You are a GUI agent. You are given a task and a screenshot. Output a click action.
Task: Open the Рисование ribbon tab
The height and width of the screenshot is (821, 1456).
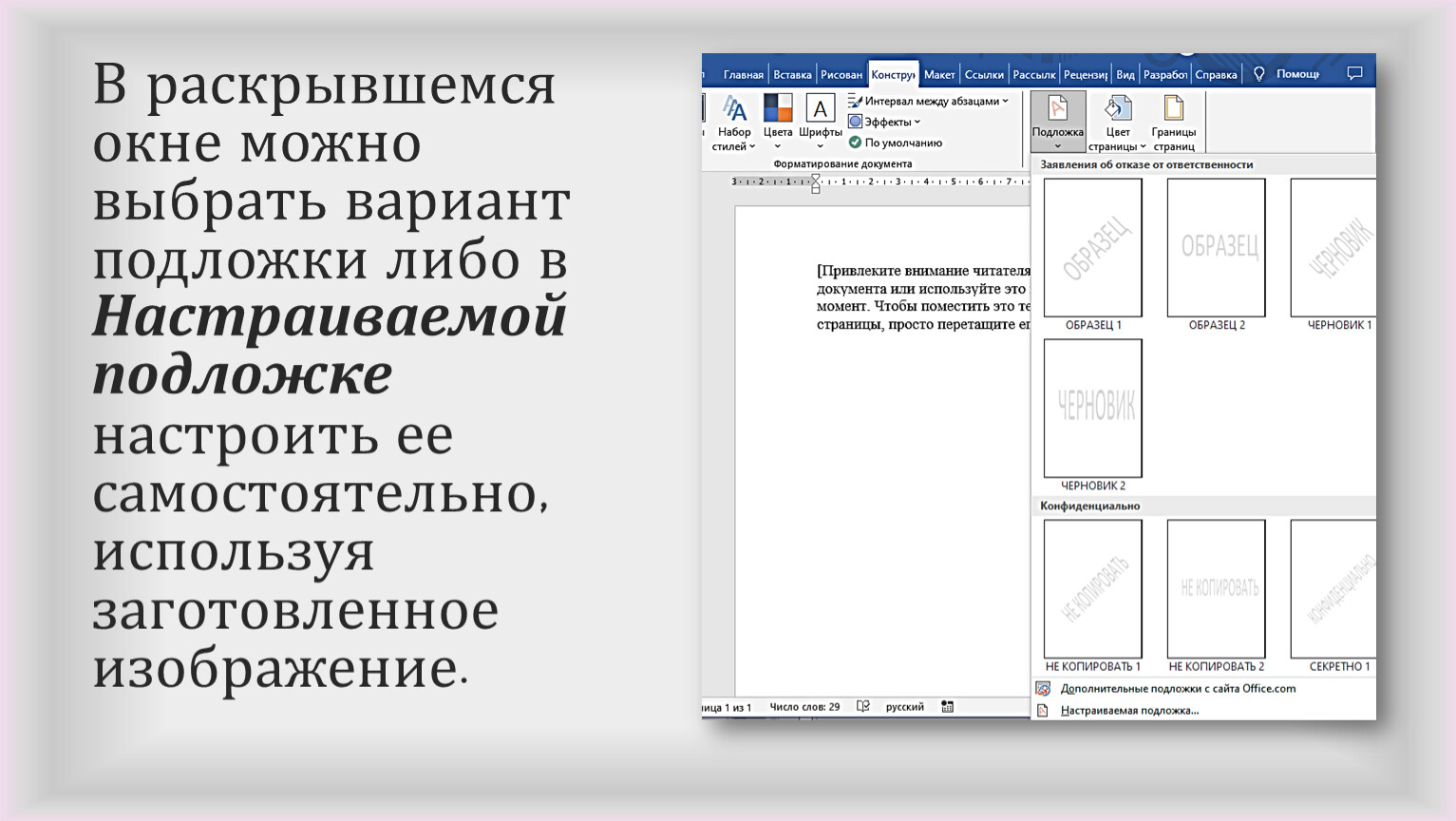[x=841, y=74]
